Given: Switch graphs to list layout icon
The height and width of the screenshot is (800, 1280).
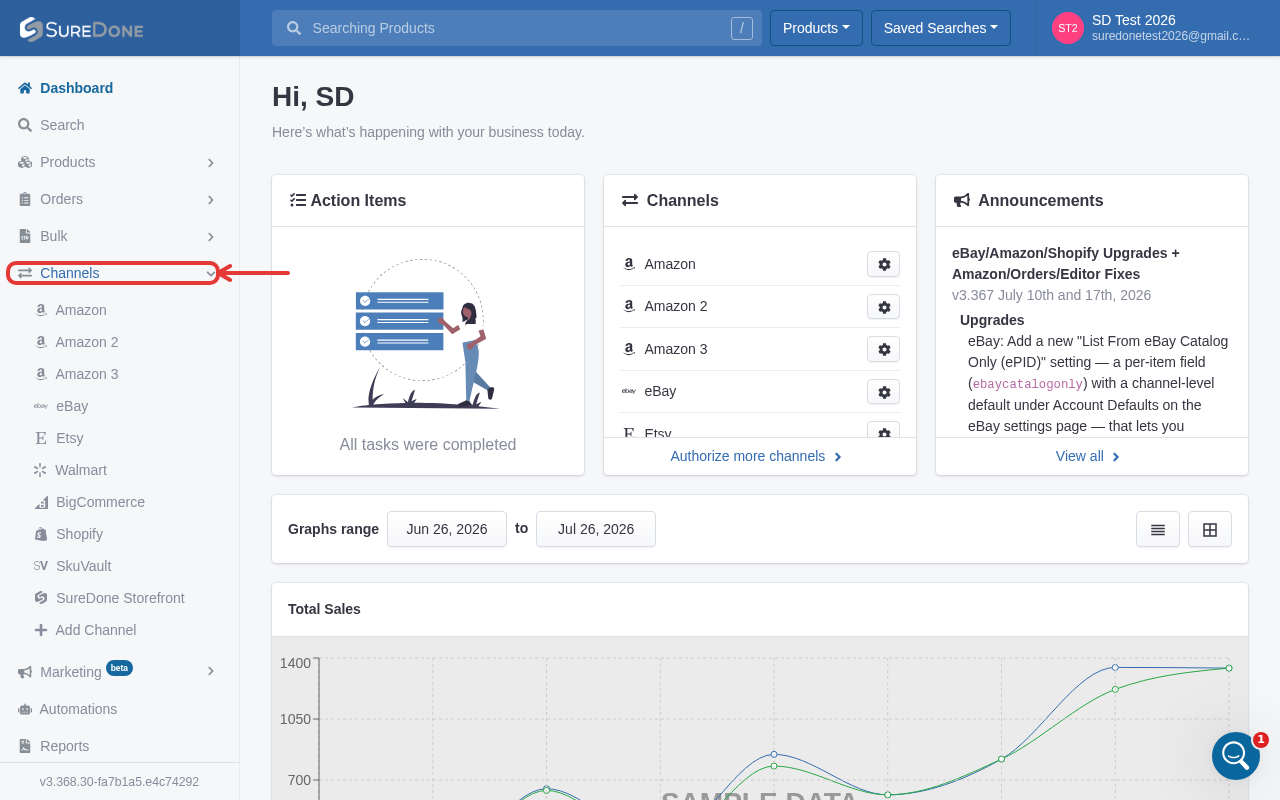Looking at the screenshot, I should coord(1158,529).
